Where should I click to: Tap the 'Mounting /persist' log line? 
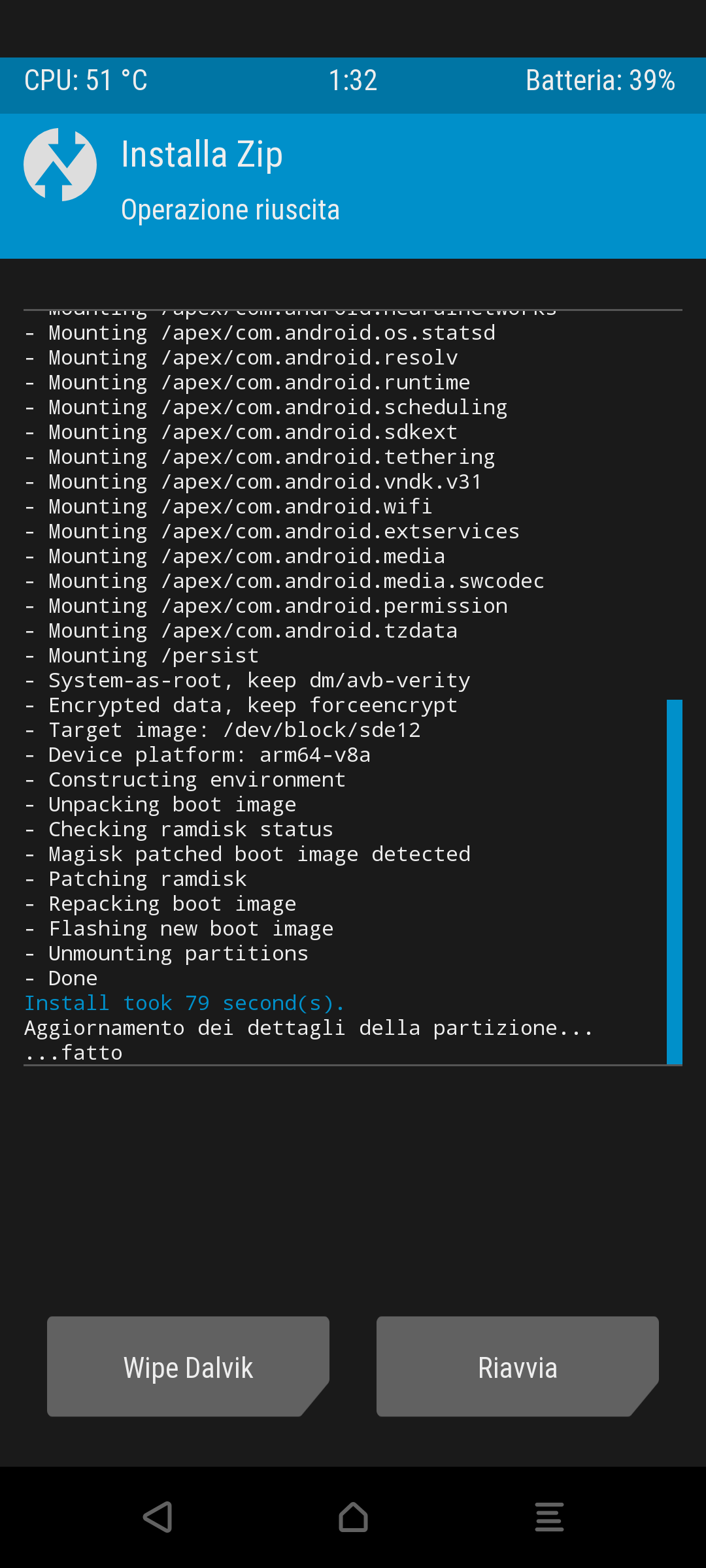pos(142,655)
